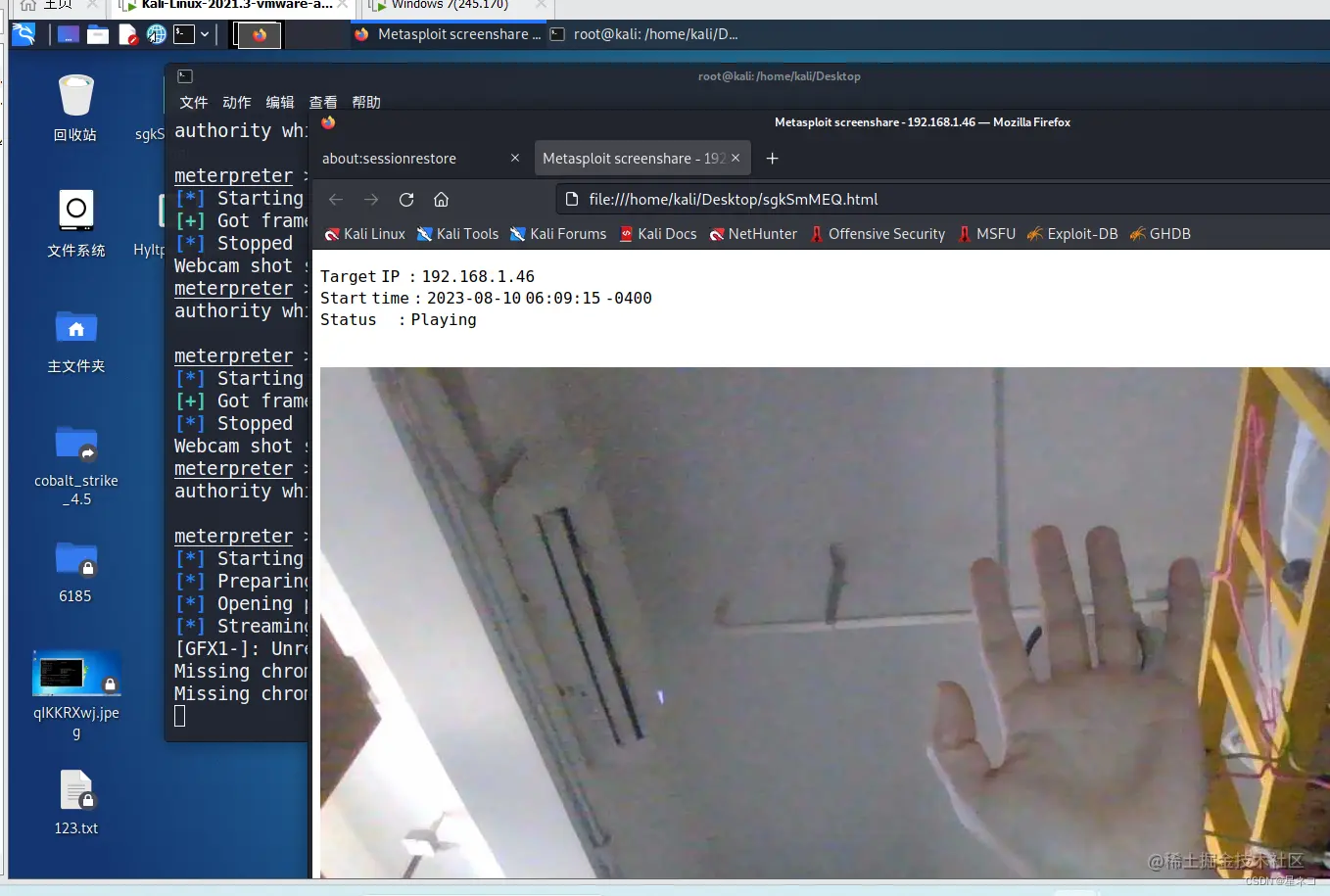Open the 主文件夹 home folder icon
Screen dimensions: 1330x896
tap(75, 341)
